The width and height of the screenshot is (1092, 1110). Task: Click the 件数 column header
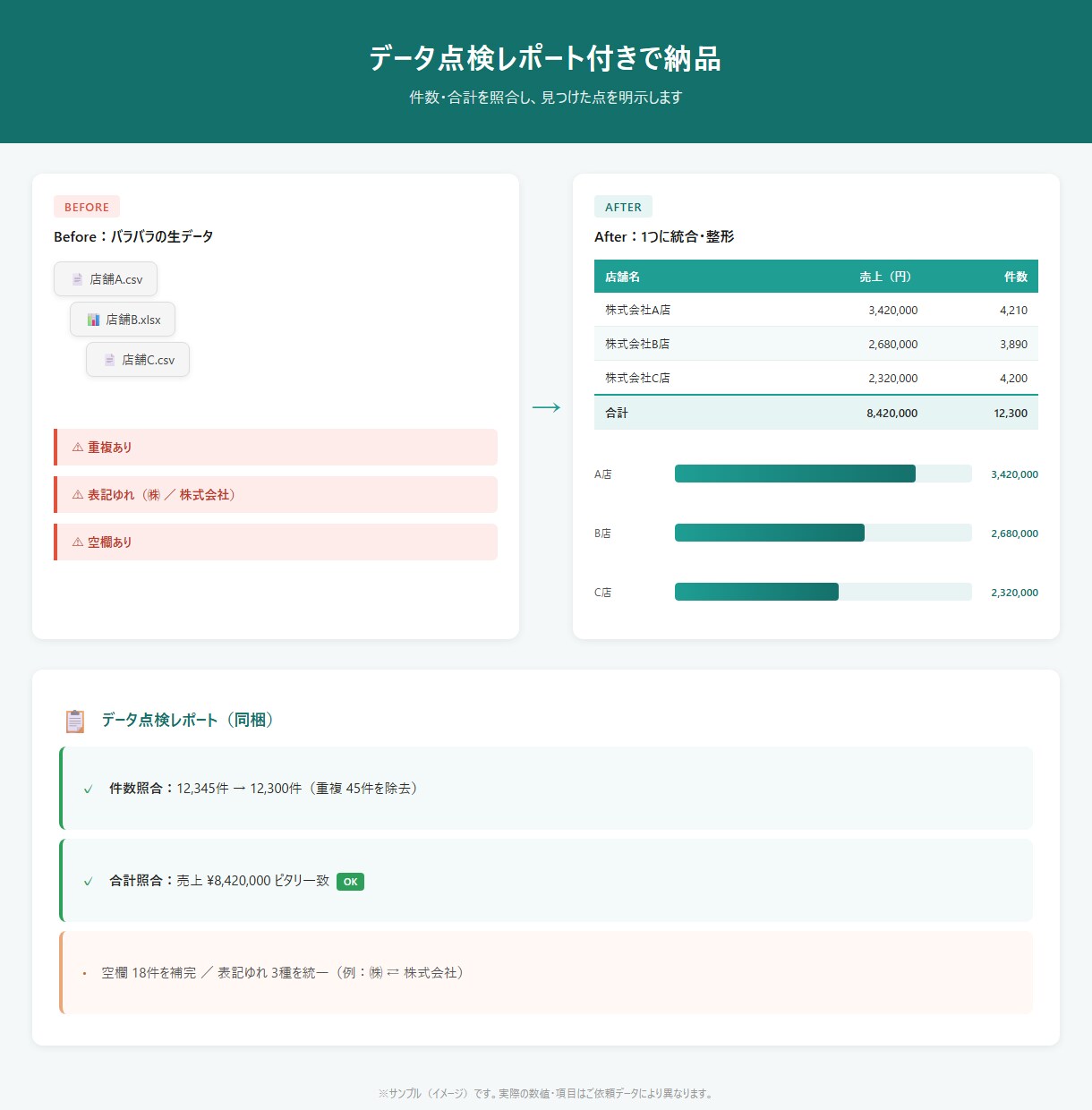[1016, 277]
